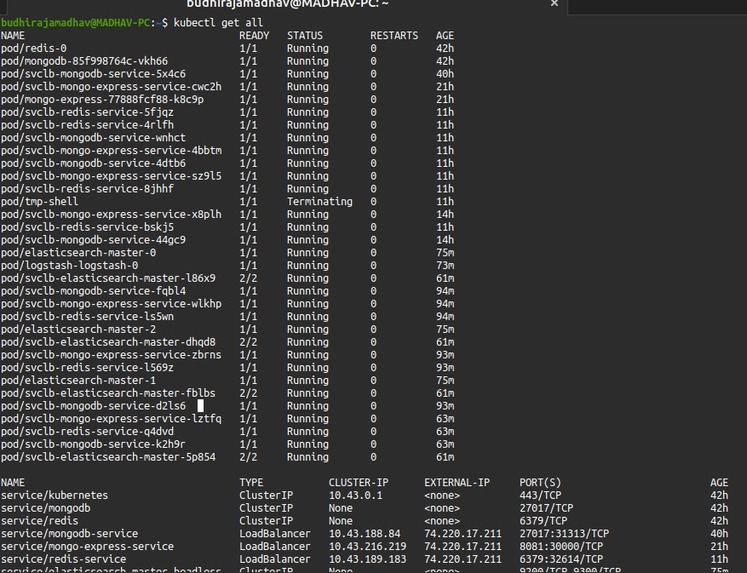Close the budhirajamadhav@MADHAV-PC terminal tab
Screen dimensions: 747x573
tap(554, 3)
